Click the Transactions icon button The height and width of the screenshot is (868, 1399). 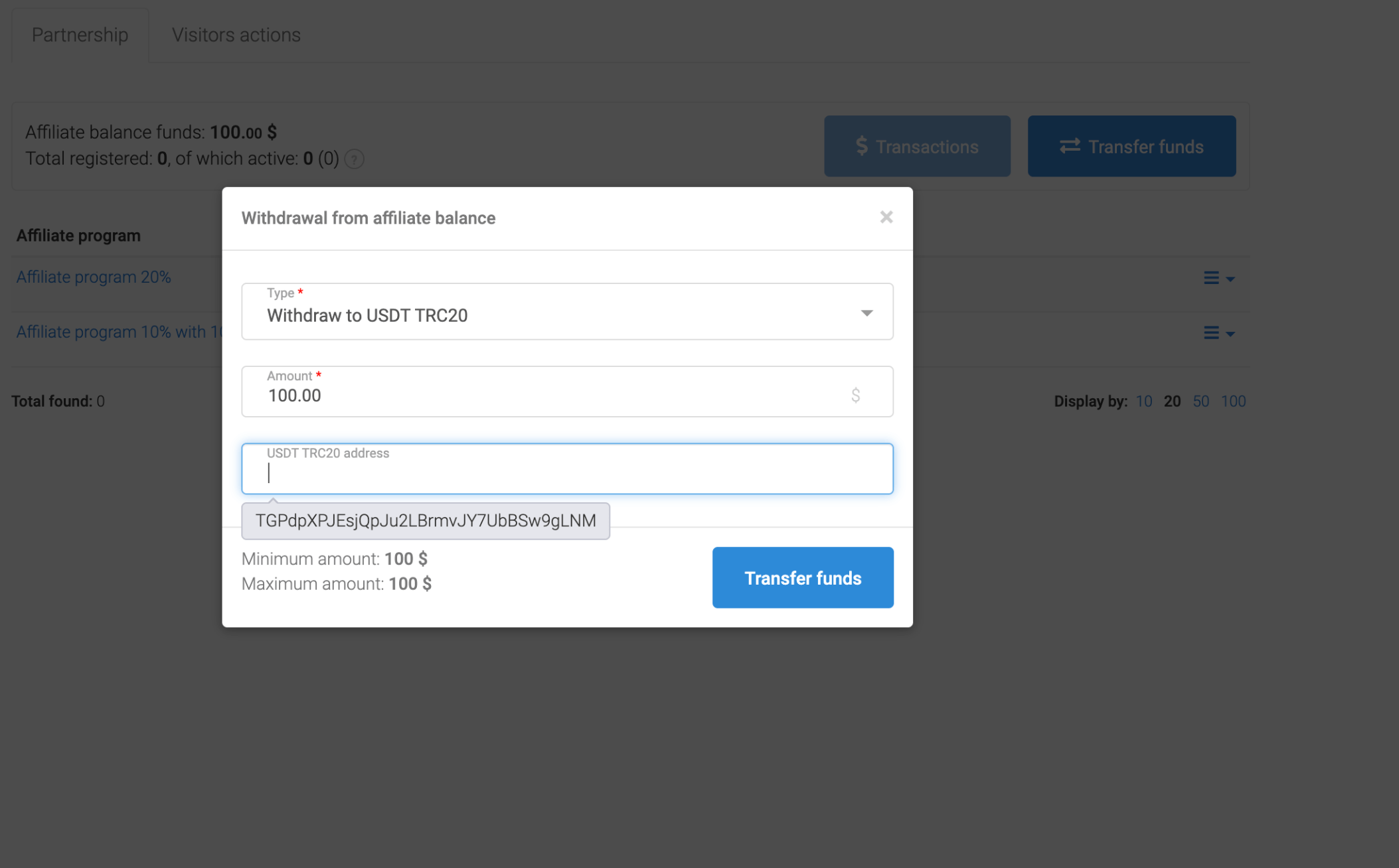[x=917, y=147]
